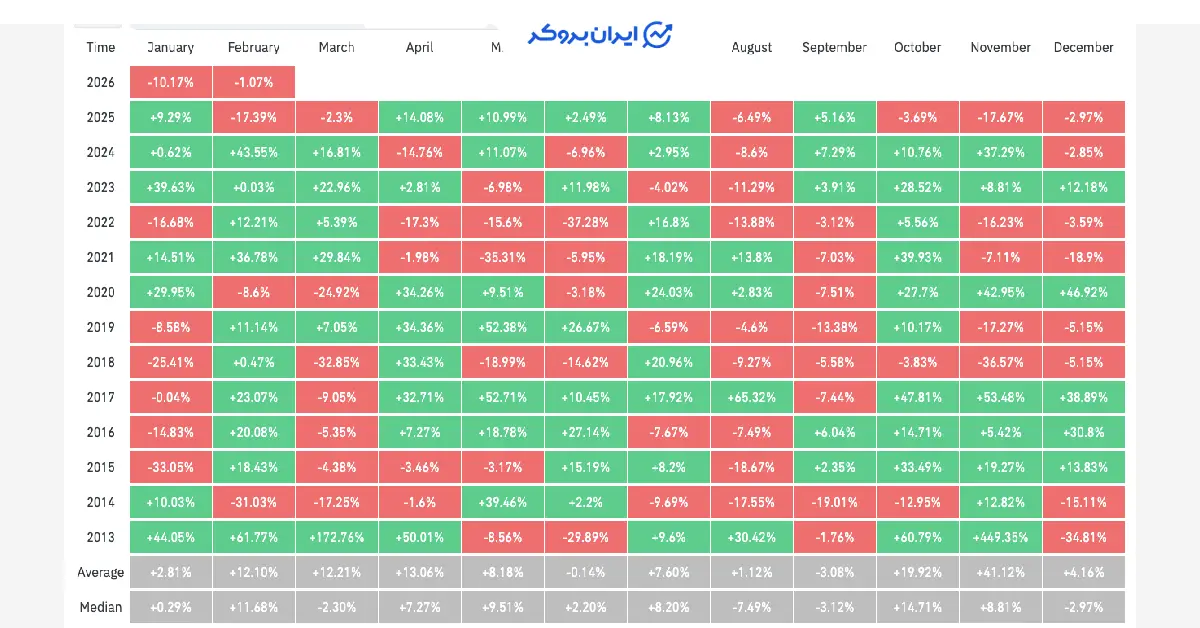This screenshot has height=628, width=1200.
Task: Click the October column header
Action: [x=917, y=47]
